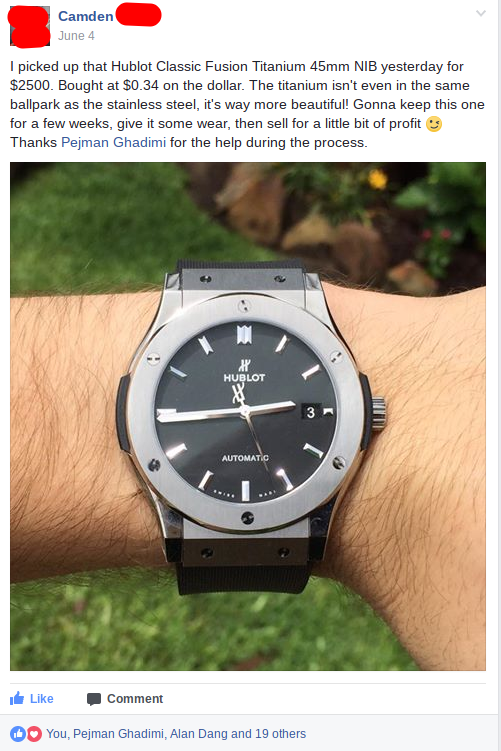Screen dimensions: 501x751
Task: Open the June 4 post timestamp
Action: click(76, 36)
